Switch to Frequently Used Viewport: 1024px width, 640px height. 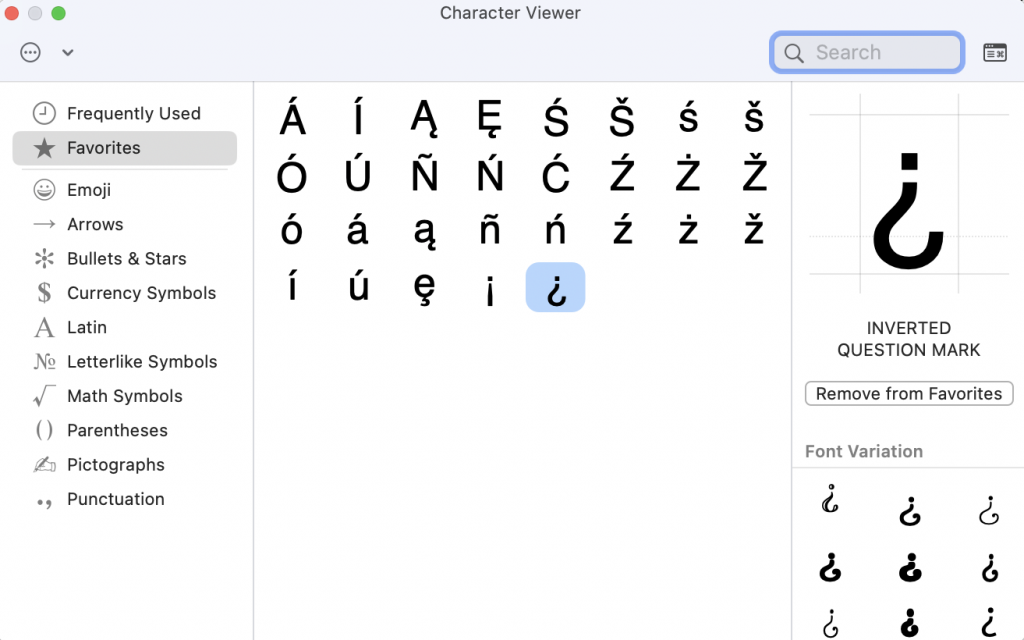[x=133, y=113]
